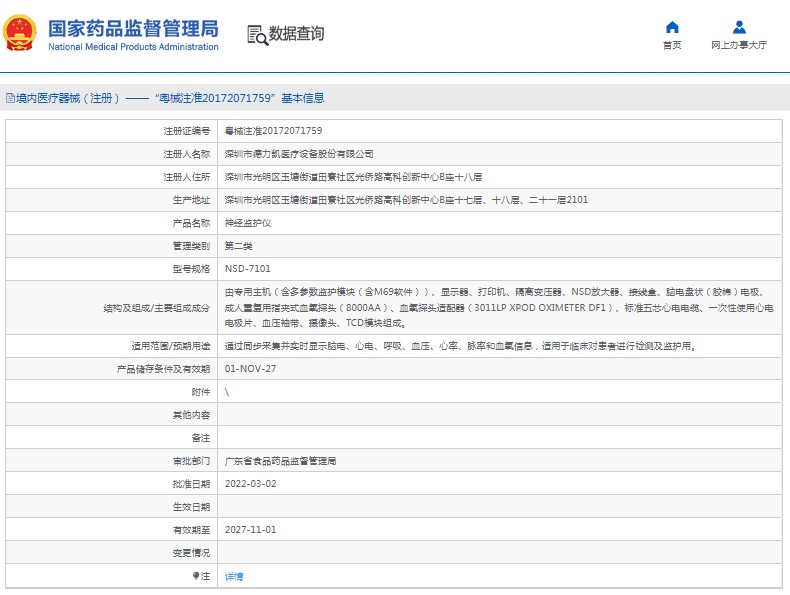Click the document icon before 境内医疗器械

tap(10, 98)
